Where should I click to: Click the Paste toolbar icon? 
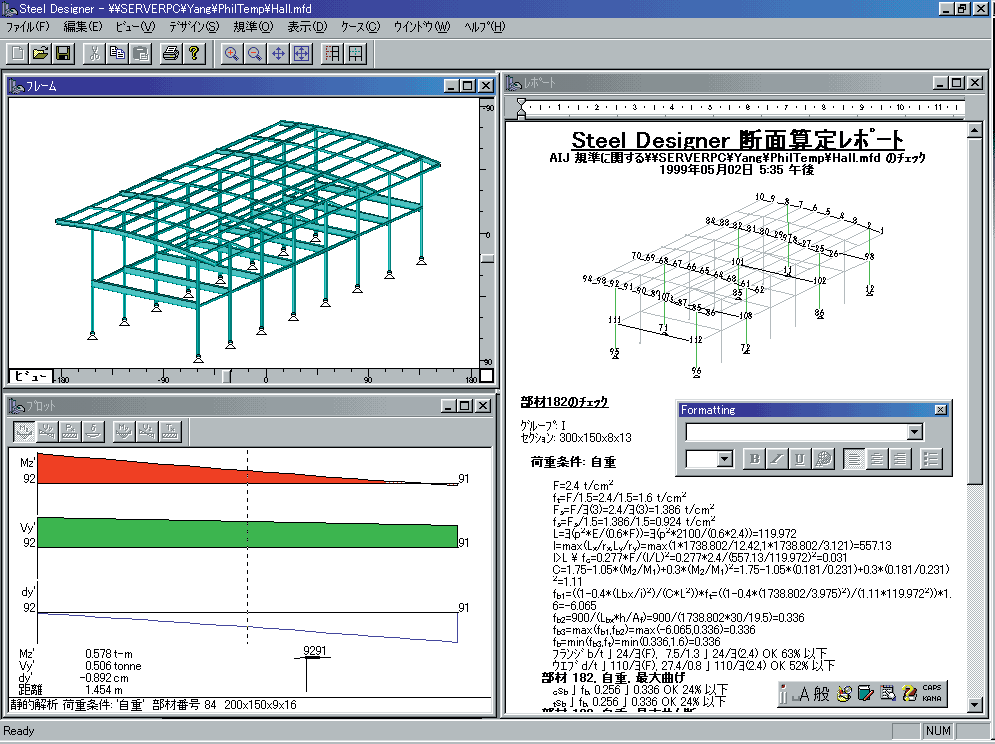(x=140, y=53)
